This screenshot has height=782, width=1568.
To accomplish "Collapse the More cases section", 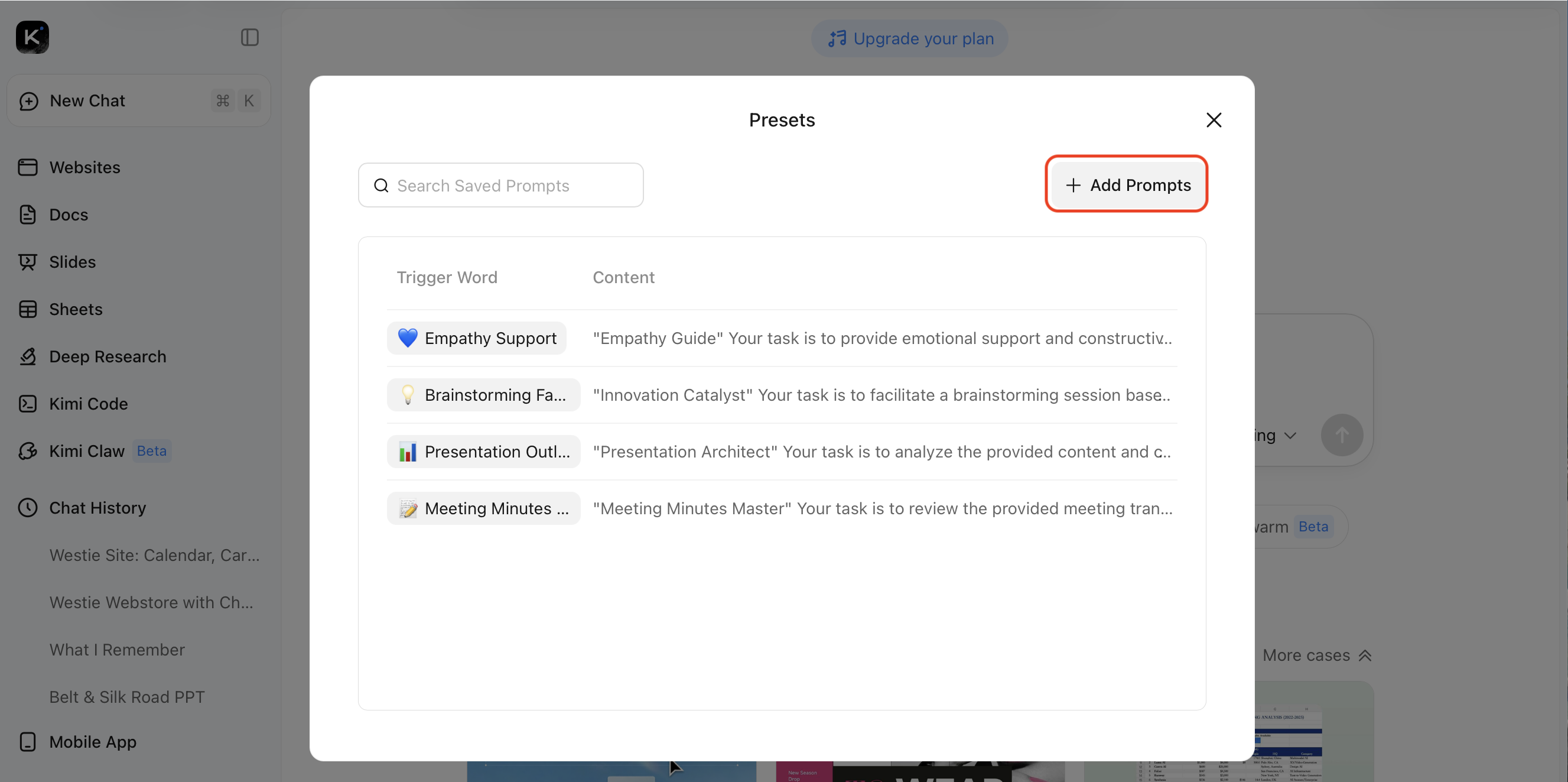I will tap(1316, 656).
